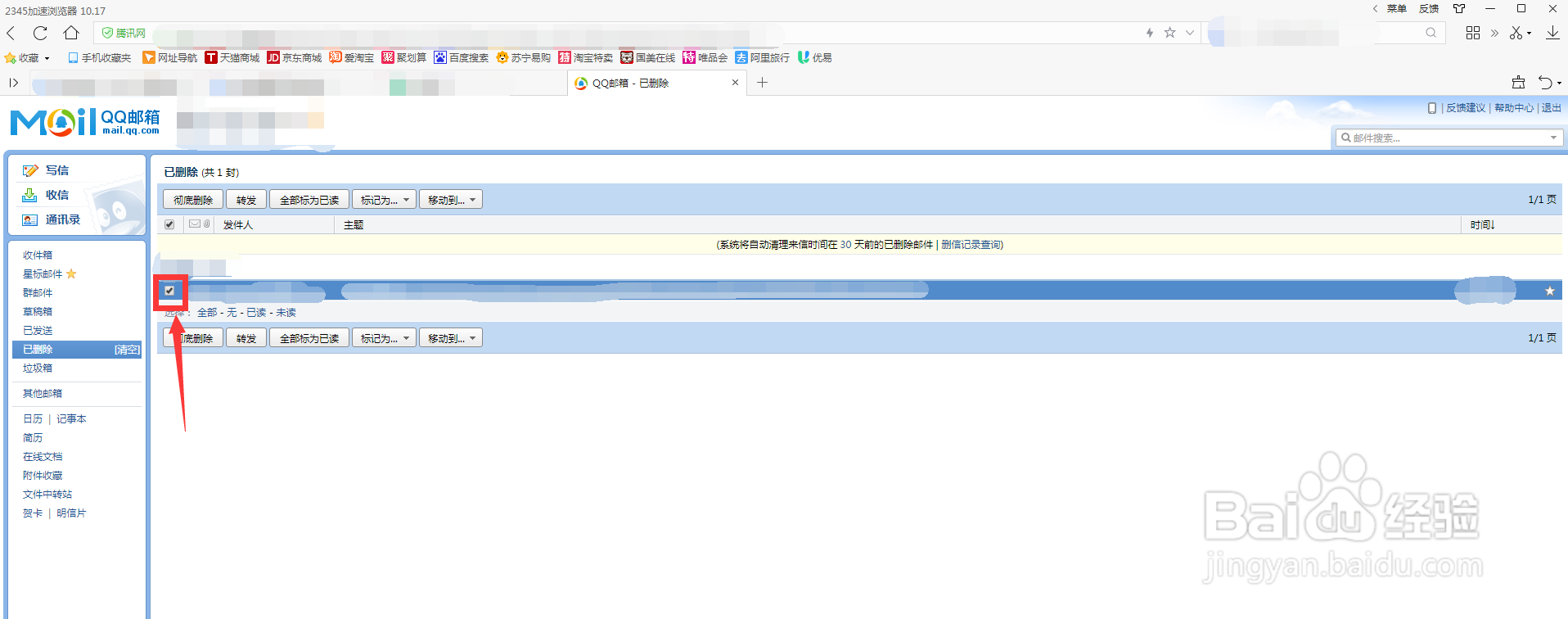Open the undo closed tabs dropdown arrow

1559,83
